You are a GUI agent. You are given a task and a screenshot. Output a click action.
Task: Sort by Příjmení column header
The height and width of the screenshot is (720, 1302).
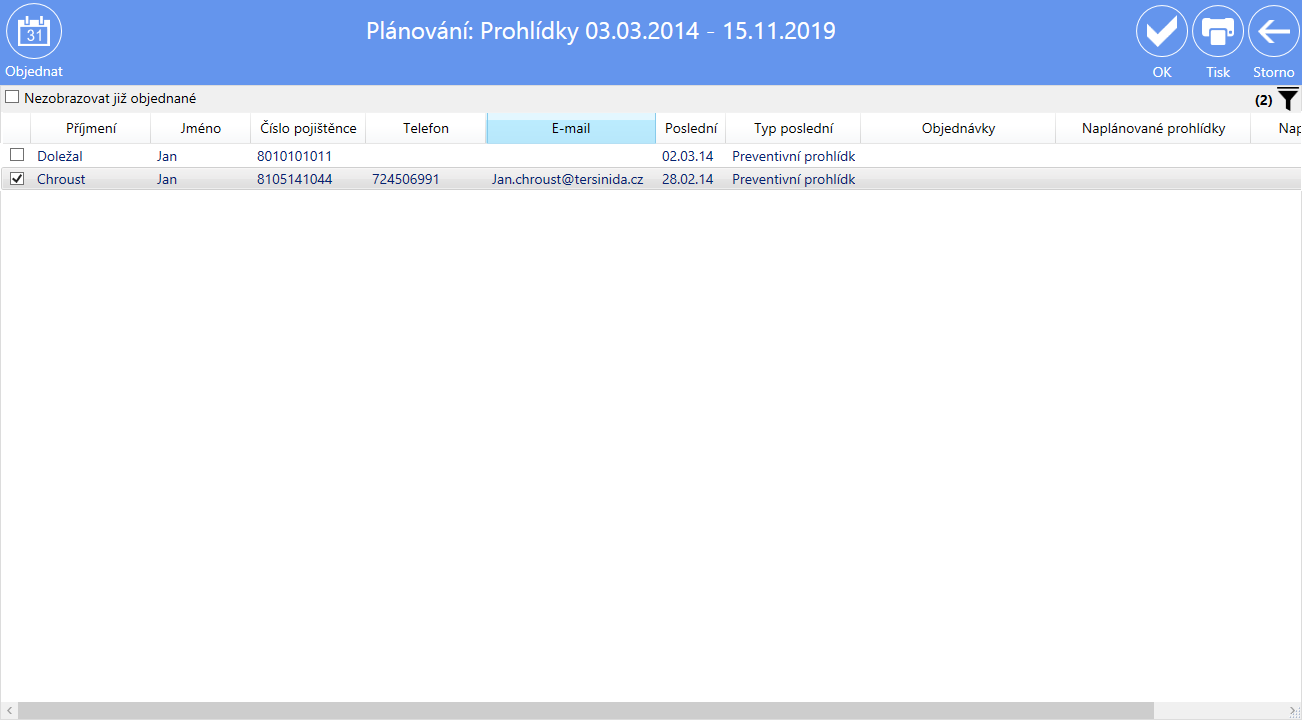pos(91,128)
